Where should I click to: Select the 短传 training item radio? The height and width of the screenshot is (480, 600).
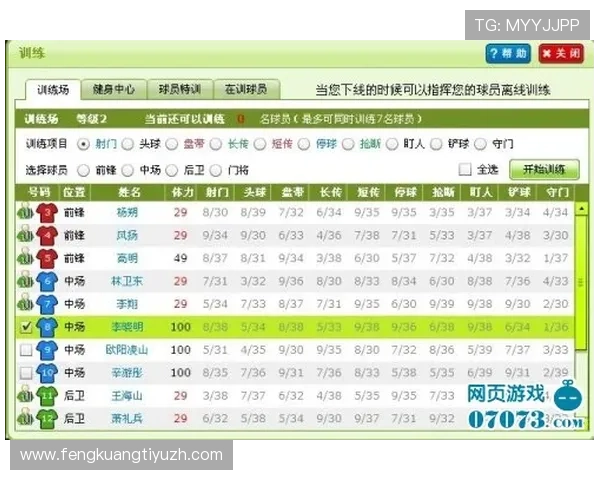pos(260,144)
